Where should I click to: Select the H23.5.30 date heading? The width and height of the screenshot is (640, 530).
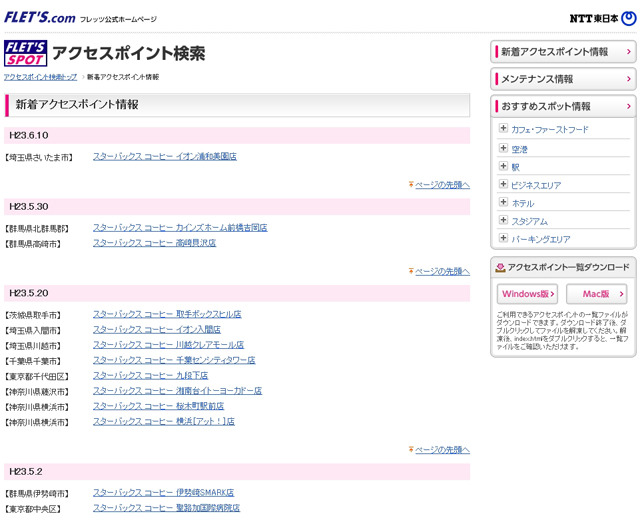(29, 207)
